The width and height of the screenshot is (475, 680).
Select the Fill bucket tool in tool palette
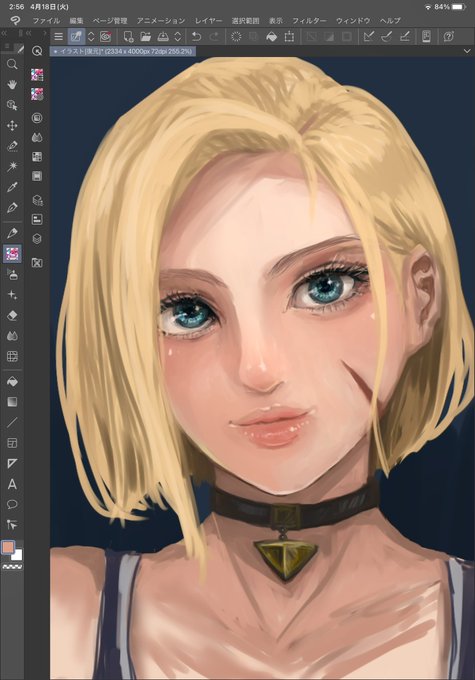pyautogui.click(x=12, y=382)
